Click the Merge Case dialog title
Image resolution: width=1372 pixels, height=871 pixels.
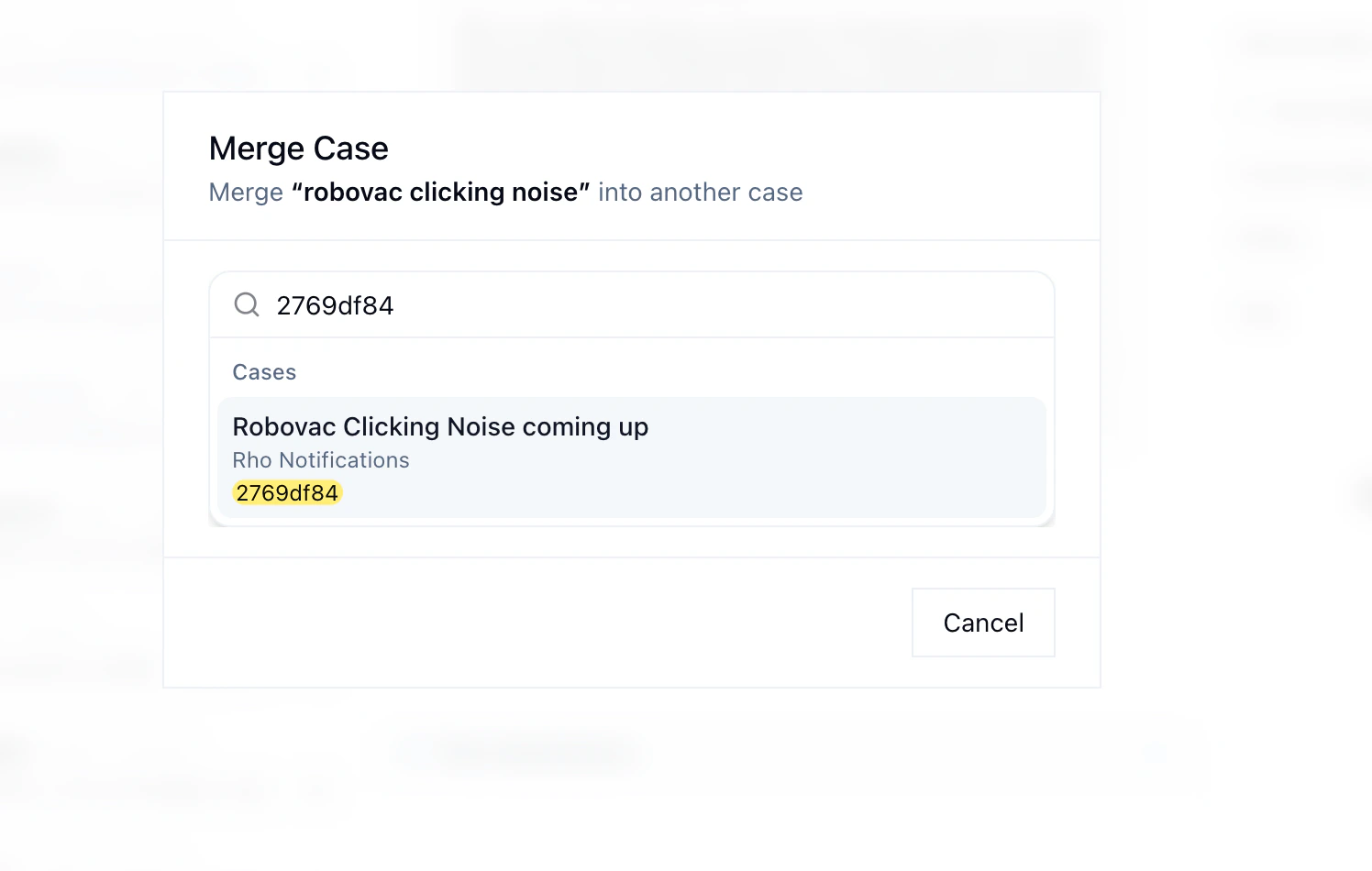(x=298, y=148)
